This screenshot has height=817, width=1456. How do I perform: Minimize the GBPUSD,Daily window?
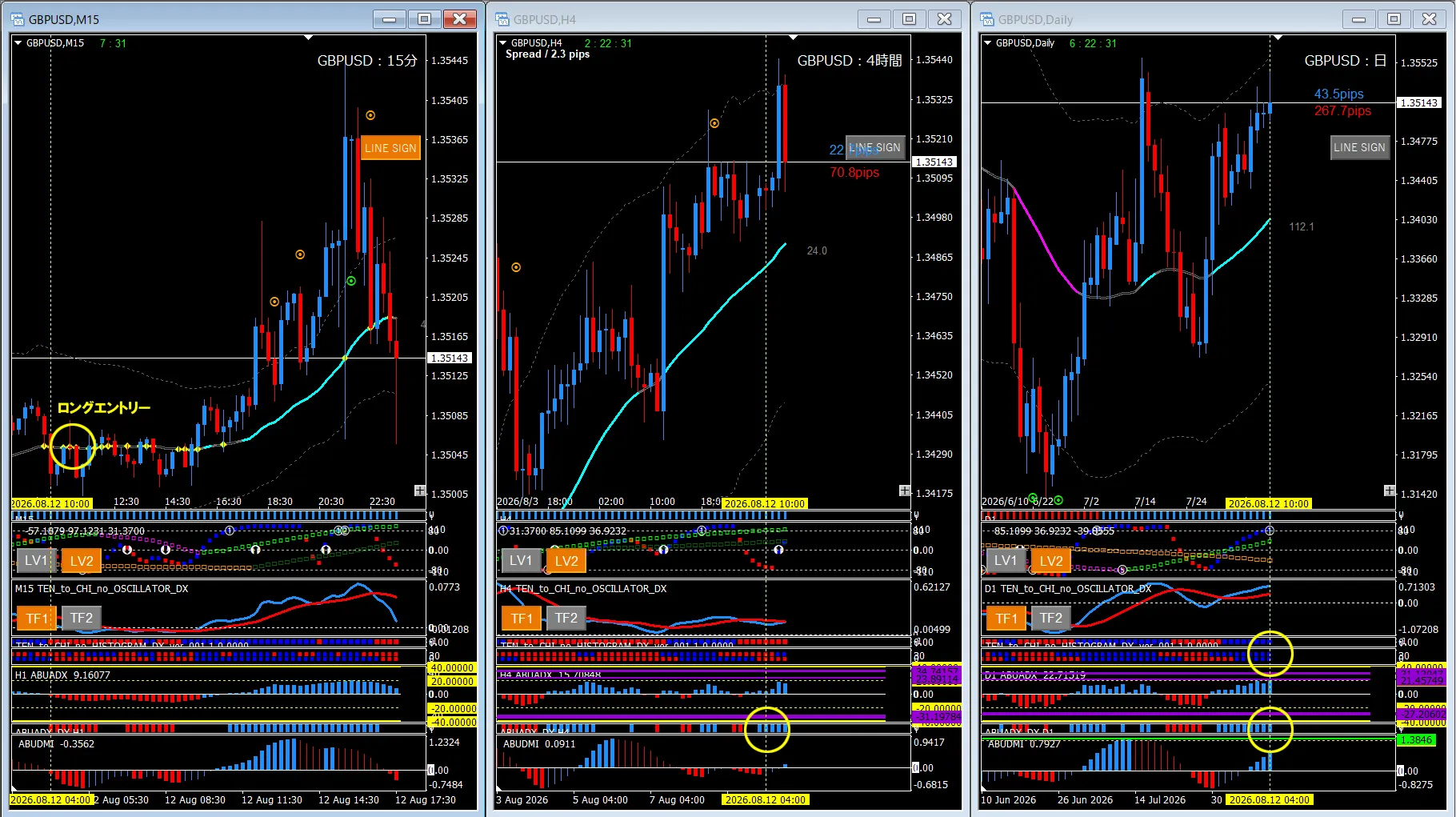pos(1359,19)
